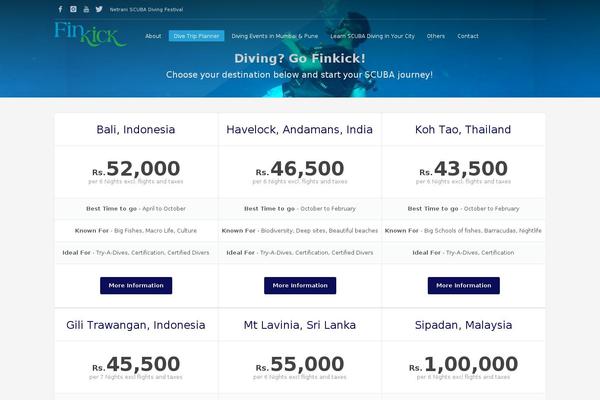Click the 'Diving? Go Finkick!' headline
Image resolution: width=600 pixels, height=400 pixels.
tap(300, 58)
